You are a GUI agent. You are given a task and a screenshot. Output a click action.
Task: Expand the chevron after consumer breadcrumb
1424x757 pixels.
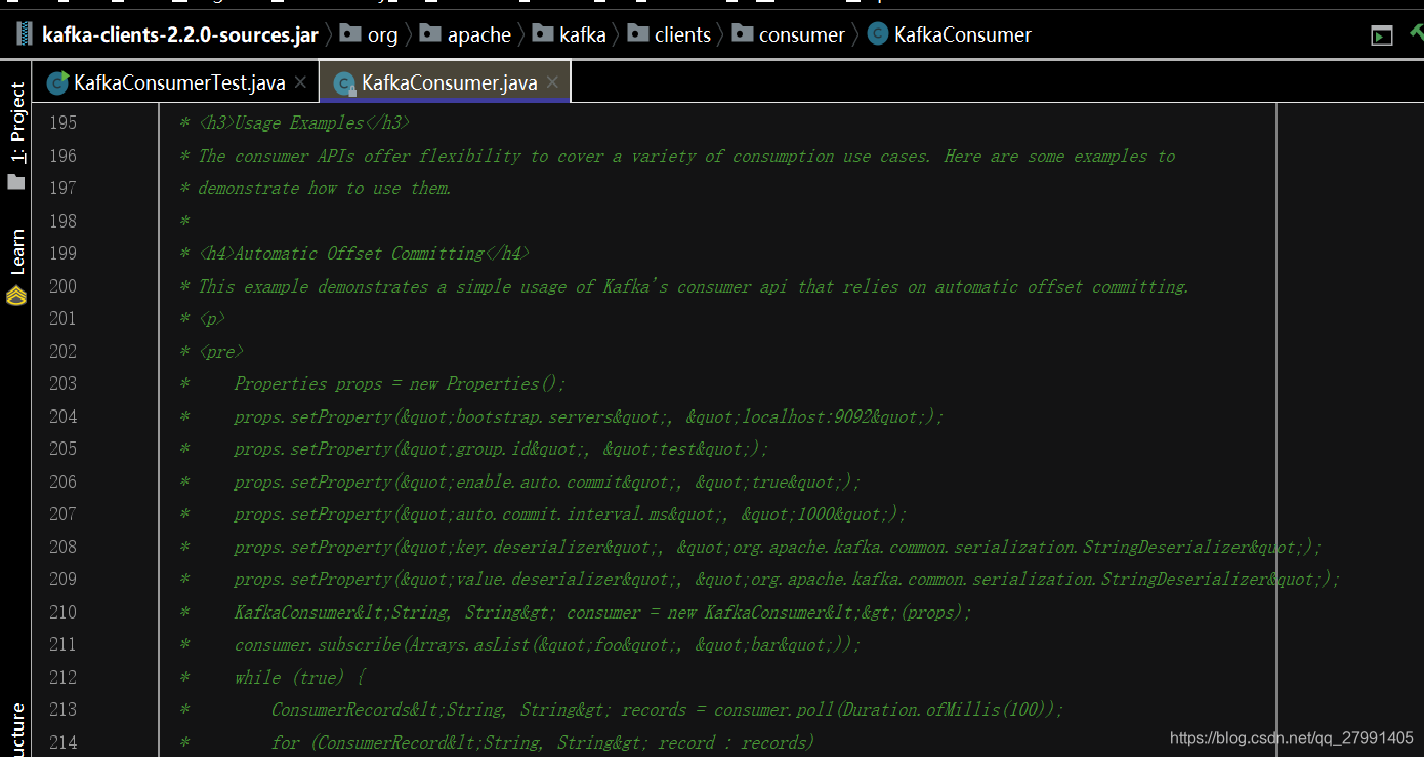coord(856,34)
